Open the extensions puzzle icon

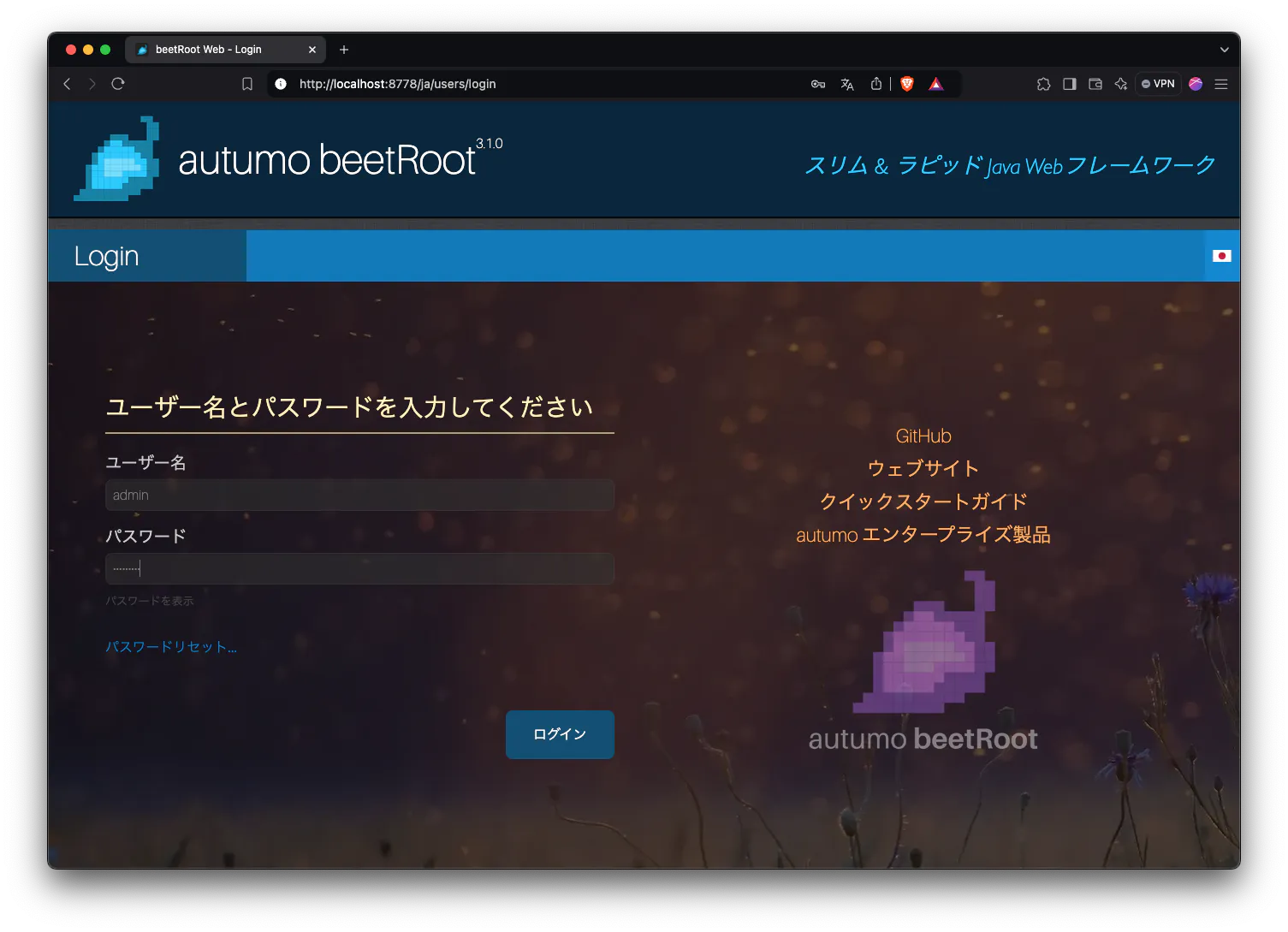click(1043, 84)
